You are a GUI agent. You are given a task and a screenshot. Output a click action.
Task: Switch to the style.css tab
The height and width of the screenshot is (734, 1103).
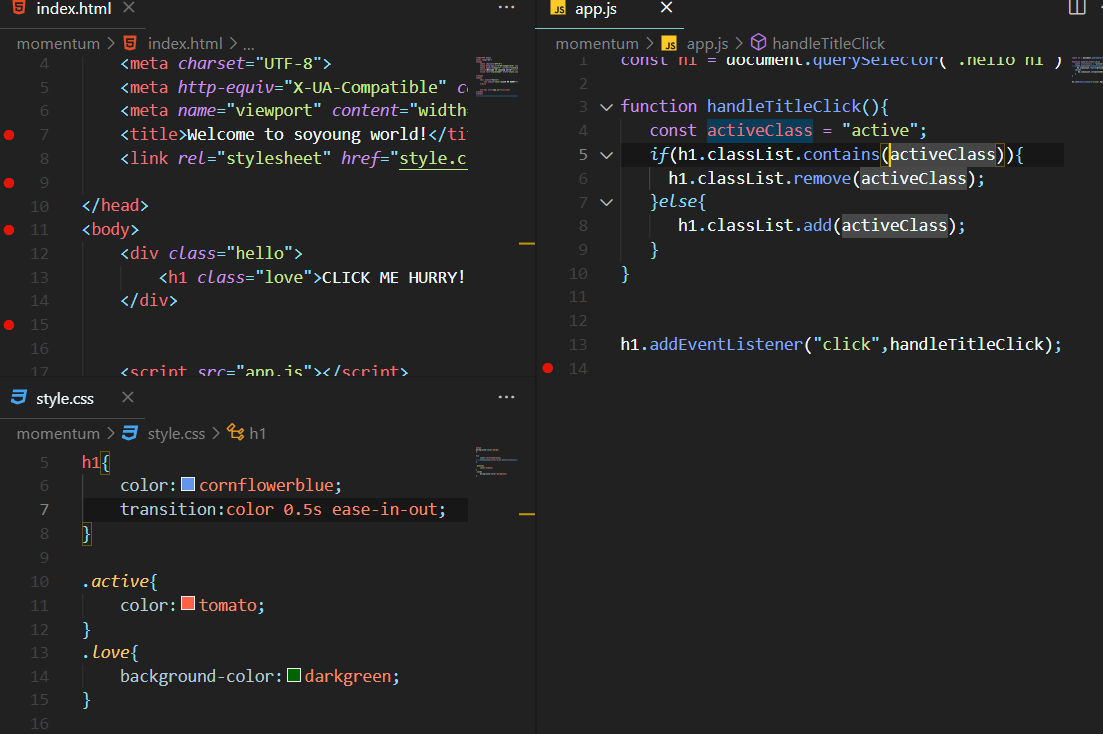(65, 398)
